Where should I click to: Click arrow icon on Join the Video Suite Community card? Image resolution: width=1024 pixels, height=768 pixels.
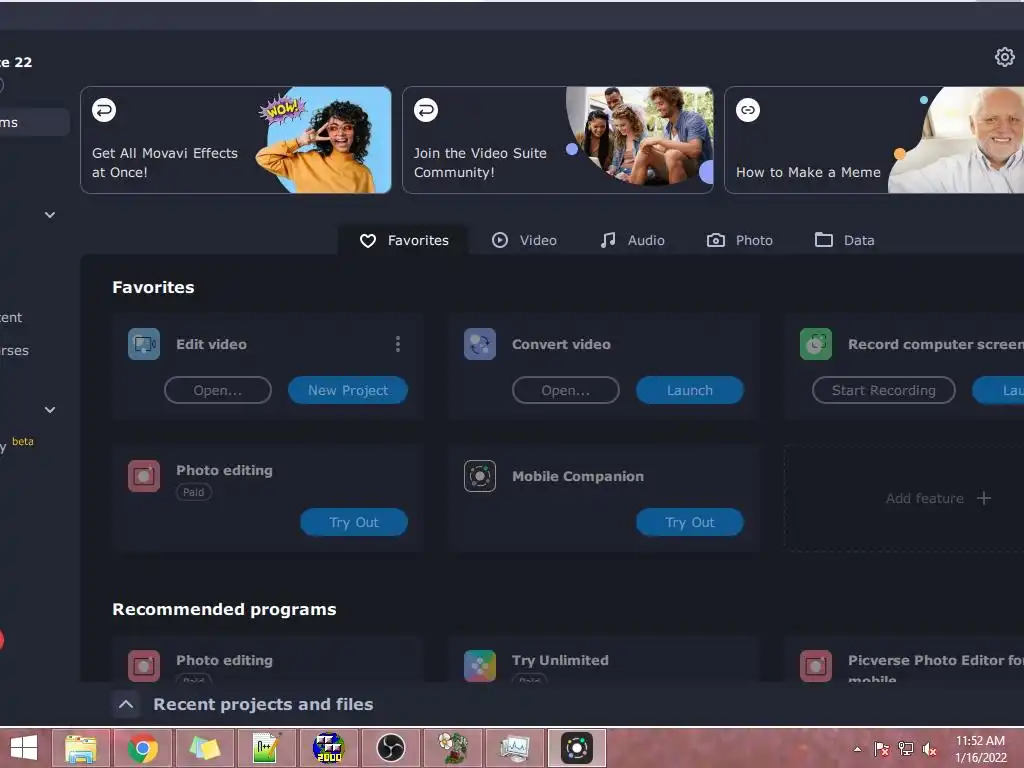click(426, 110)
